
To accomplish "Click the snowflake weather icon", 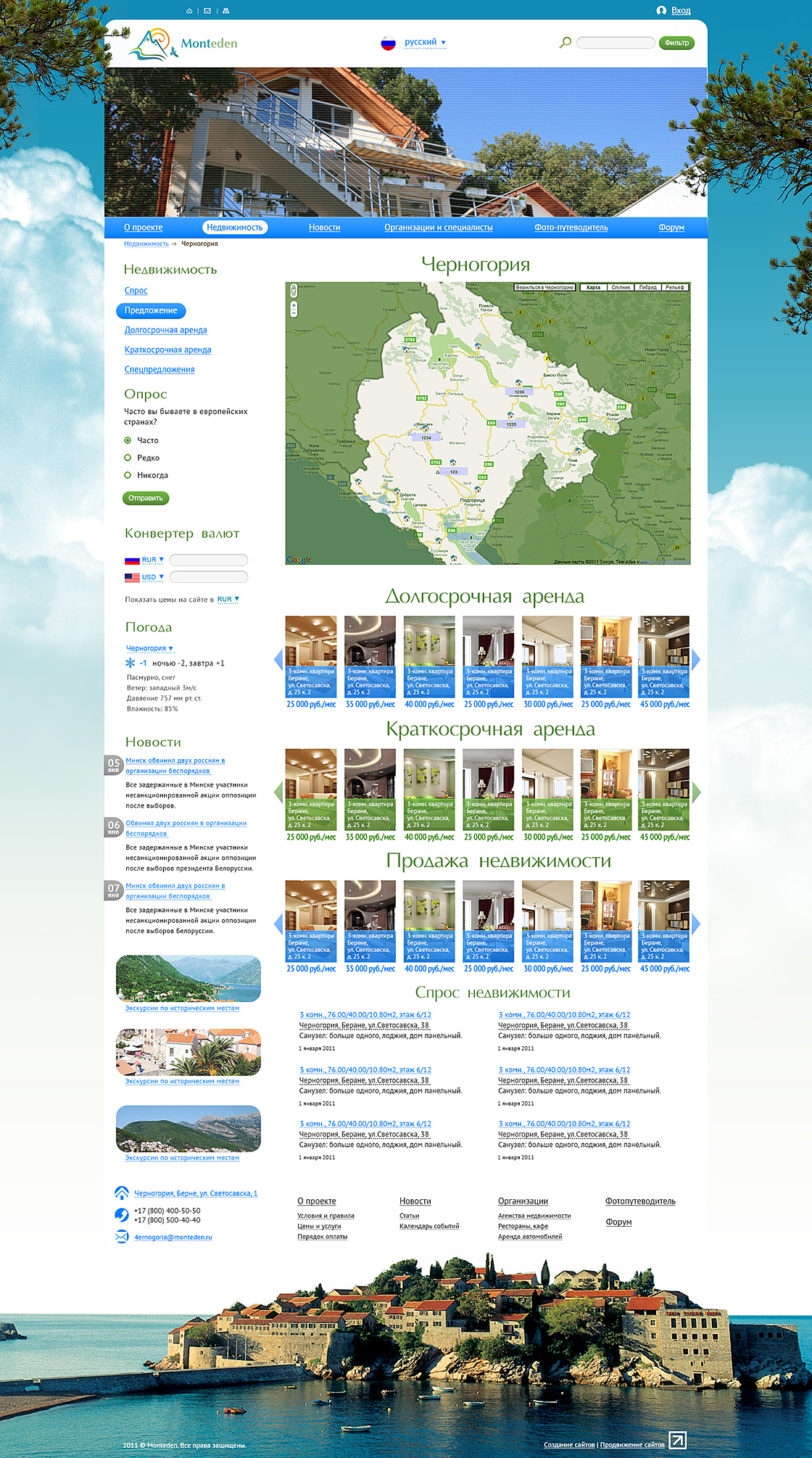I will (130, 663).
